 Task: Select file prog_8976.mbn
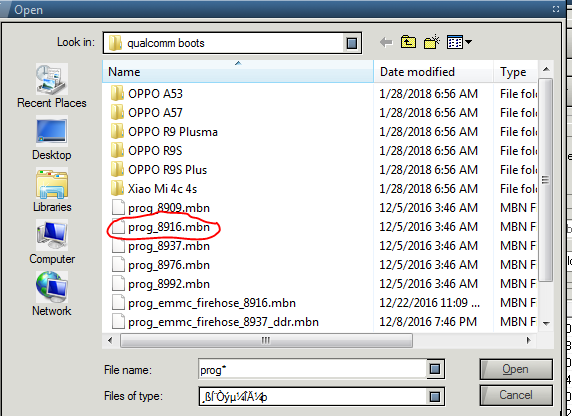(161, 265)
